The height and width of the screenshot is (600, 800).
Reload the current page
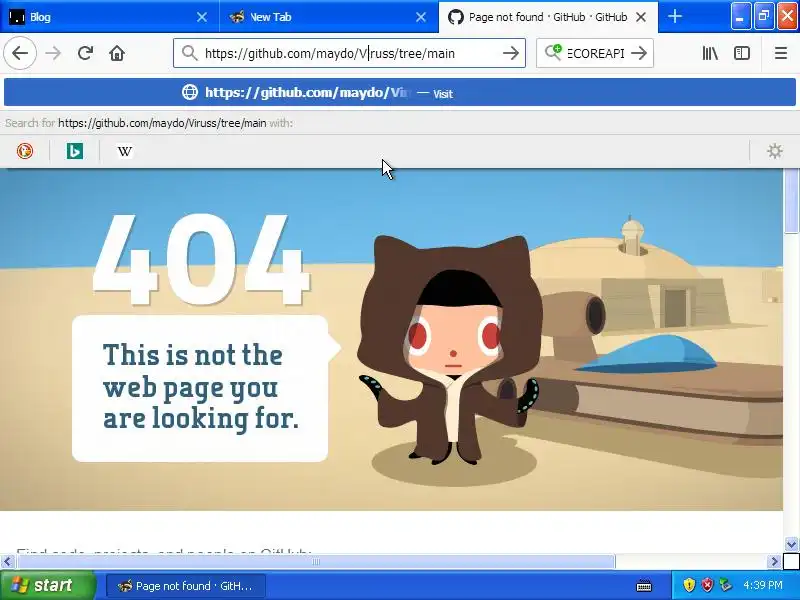pyautogui.click(x=85, y=53)
